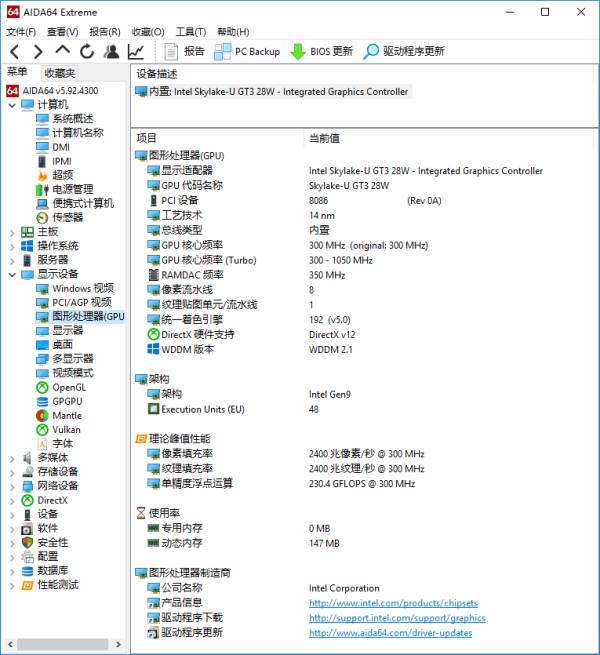Collapse the 计算机 tree node
600x655 pixels.
pyautogui.click(x=12, y=105)
